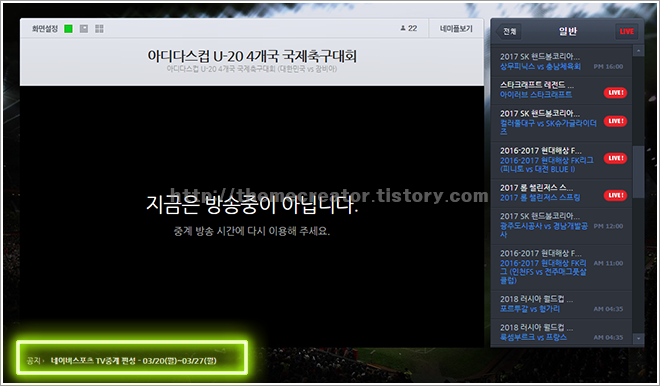Click the viewer count person icon
This screenshot has width=660, height=386.
[x=403, y=28]
